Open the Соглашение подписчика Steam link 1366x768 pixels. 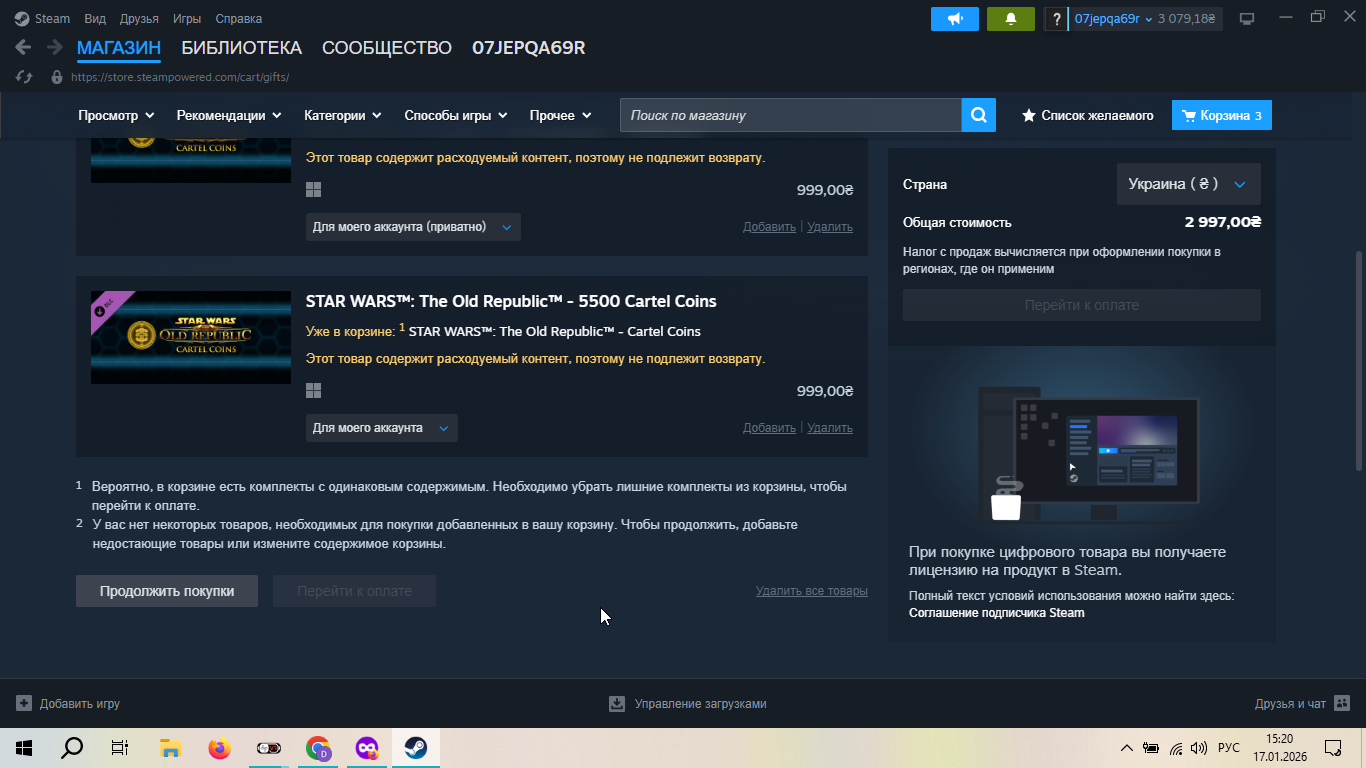click(996, 613)
